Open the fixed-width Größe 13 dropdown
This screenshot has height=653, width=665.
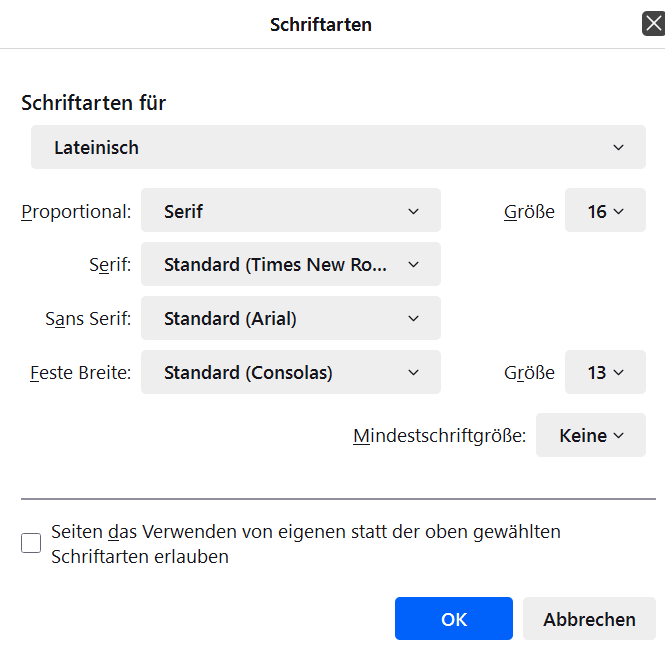pos(605,373)
